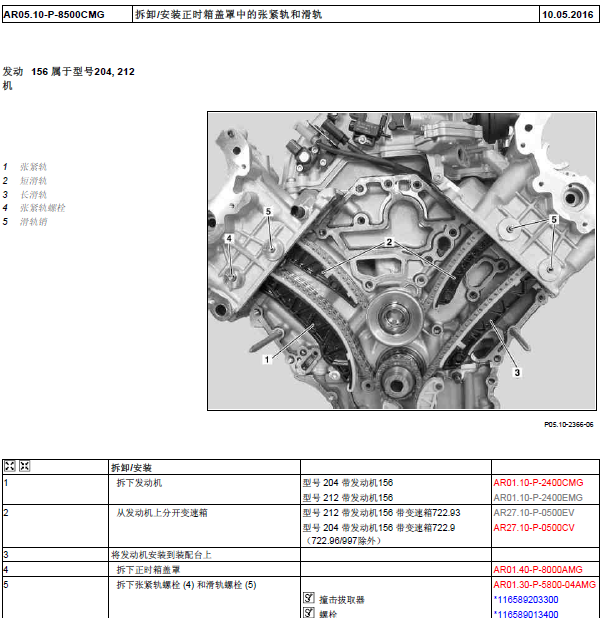
Task: Open link AR01.10-P-2400EMG
Action: click(538, 498)
